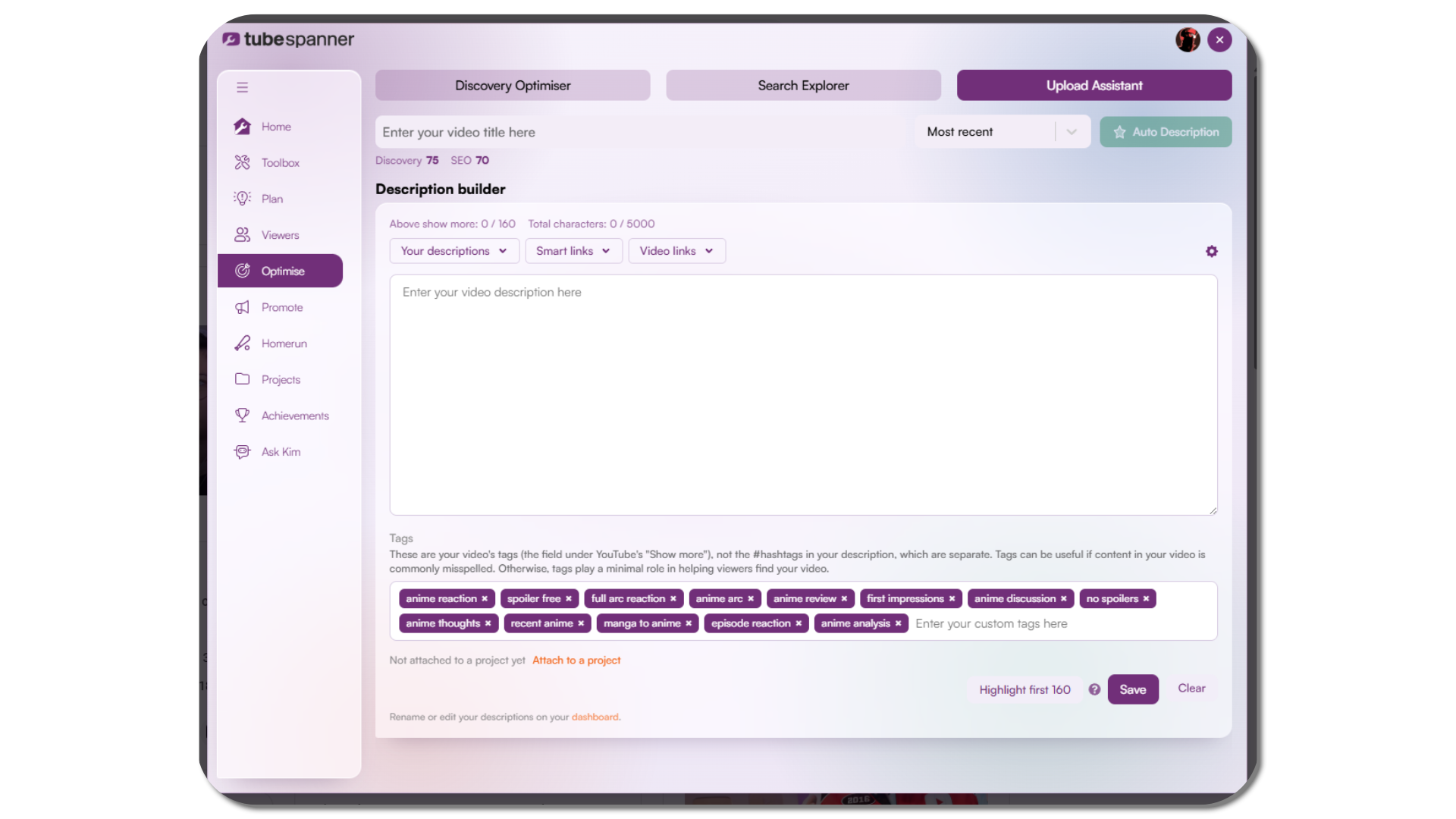Click the Optimise target icon
Viewport: 1456px width, 819px height.
(x=242, y=271)
